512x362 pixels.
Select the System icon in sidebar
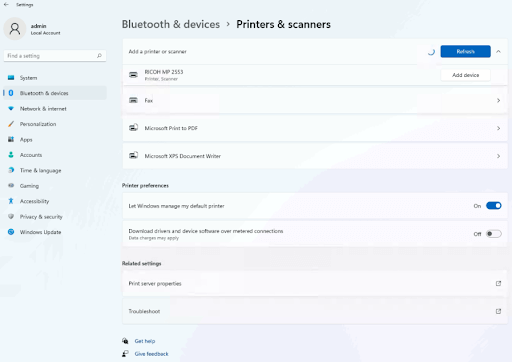coord(11,78)
